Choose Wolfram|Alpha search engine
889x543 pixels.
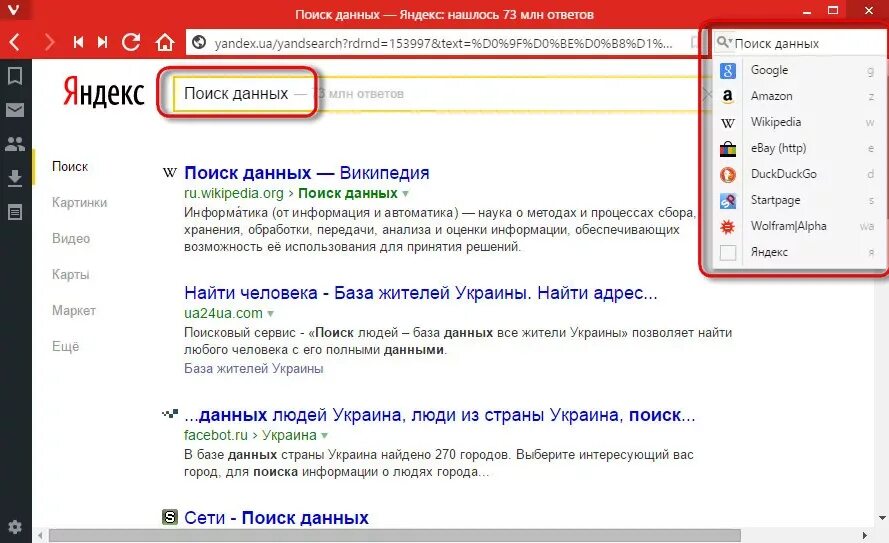click(x=797, y=227)
